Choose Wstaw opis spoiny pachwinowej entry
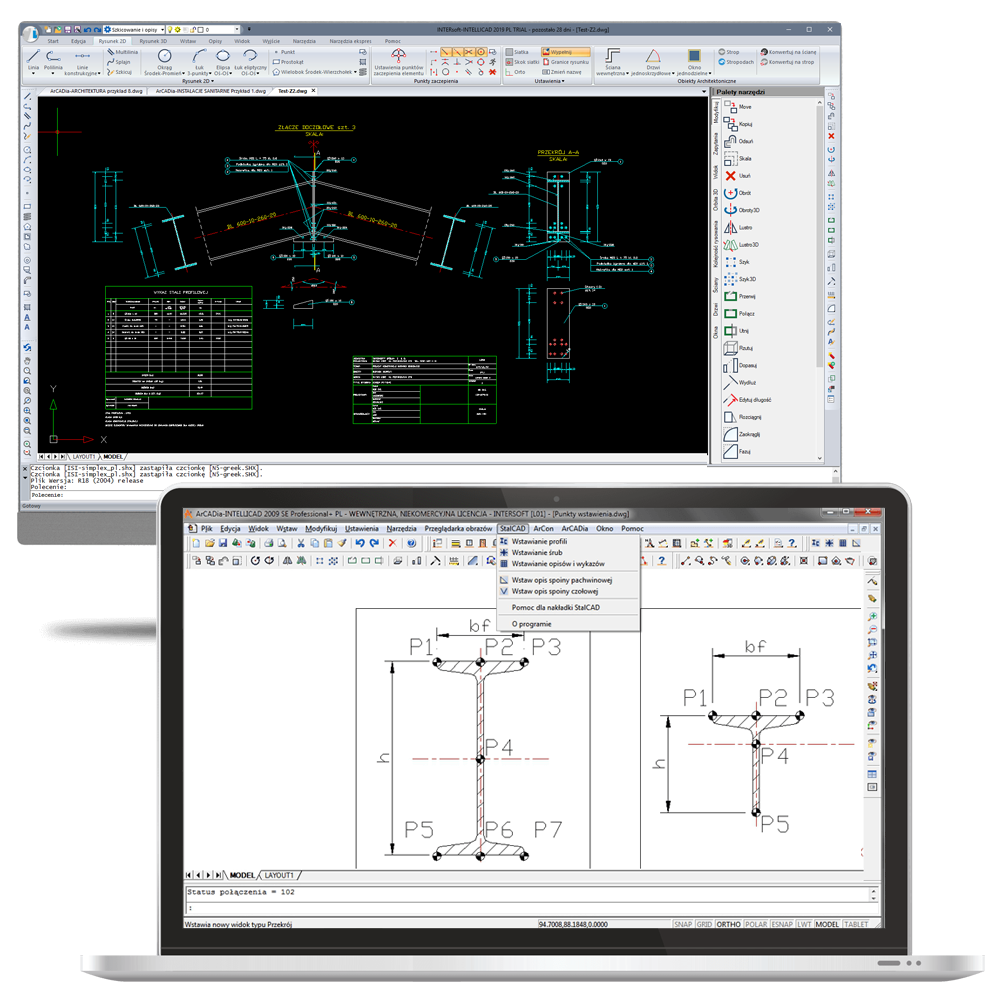Viewport: 1000px width, 1000px height. pyautogui.click(x=561, y=580)
